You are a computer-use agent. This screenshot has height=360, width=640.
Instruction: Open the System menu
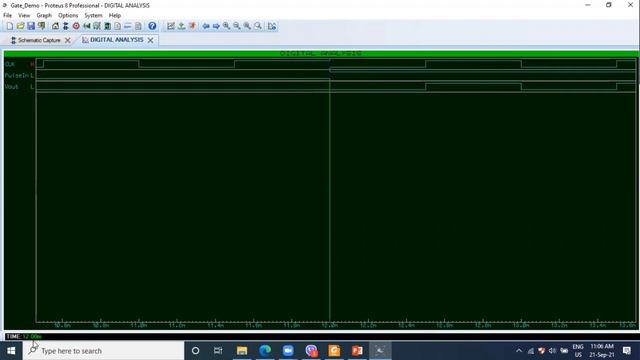pyautogui.click(x=93, y=16)
